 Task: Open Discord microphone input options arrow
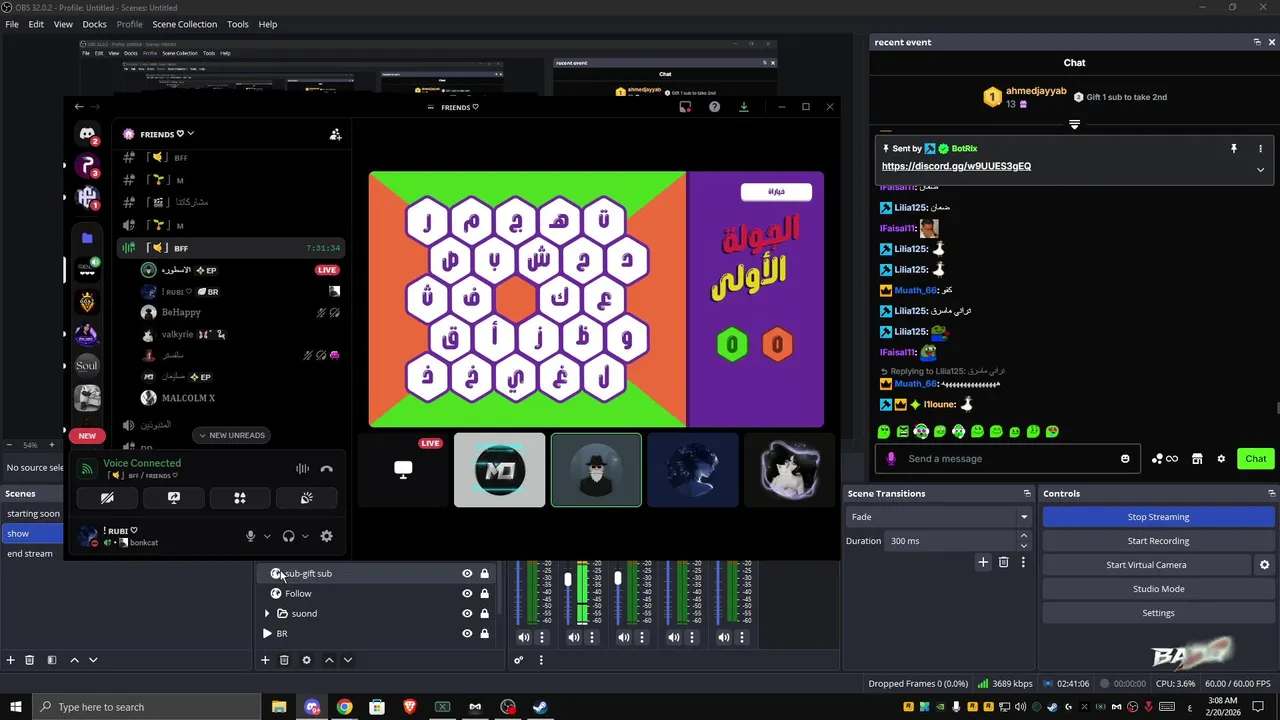(267, 536)
